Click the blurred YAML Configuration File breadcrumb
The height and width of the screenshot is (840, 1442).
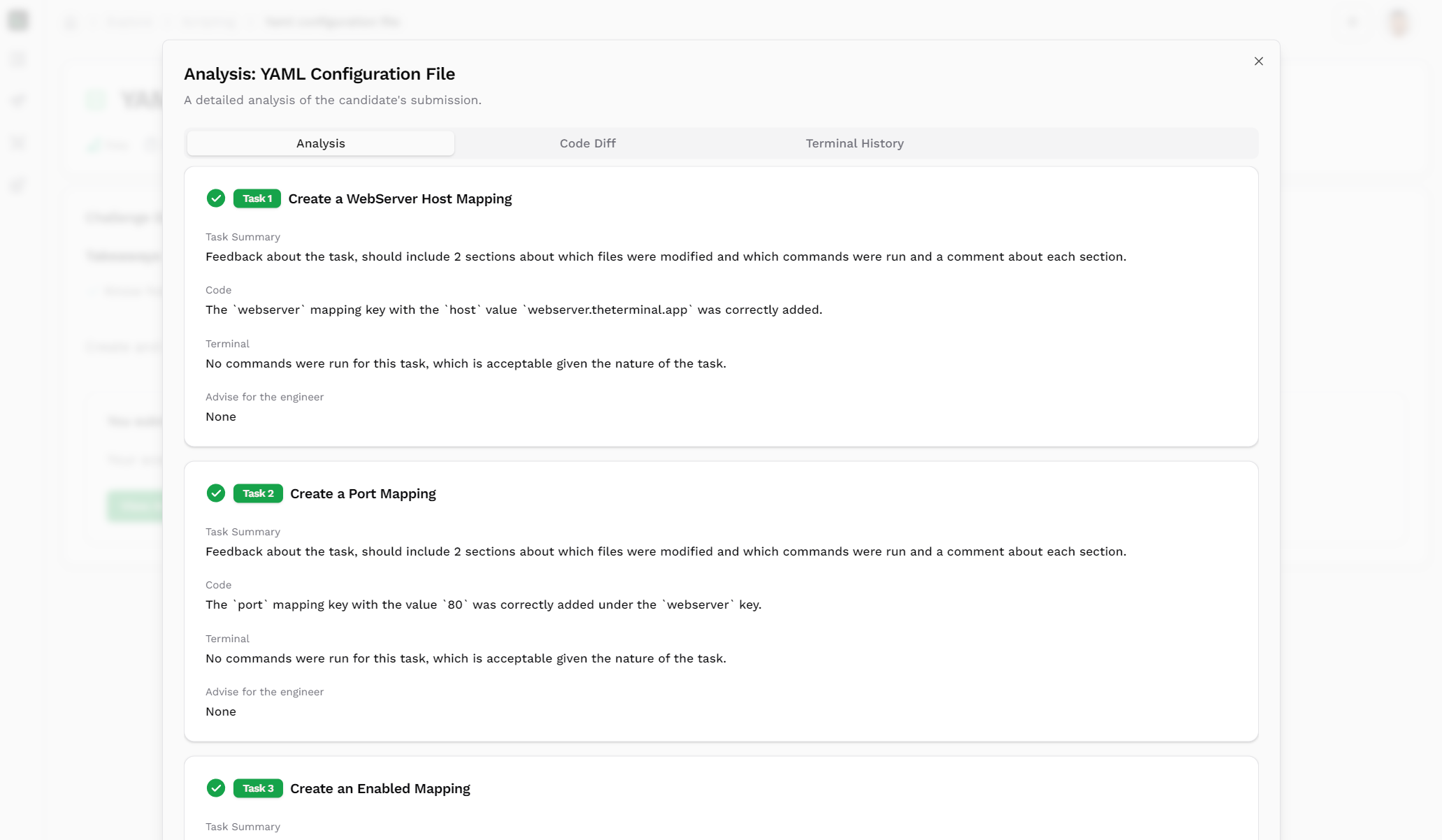point(332,22)
